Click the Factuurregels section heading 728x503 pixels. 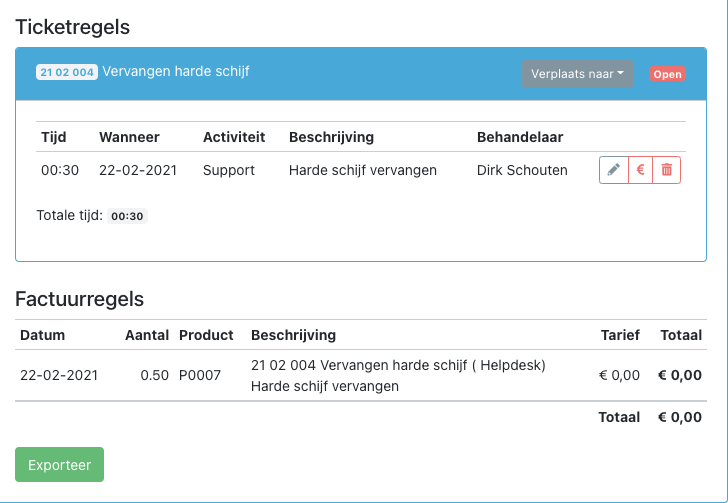[79, 299]
